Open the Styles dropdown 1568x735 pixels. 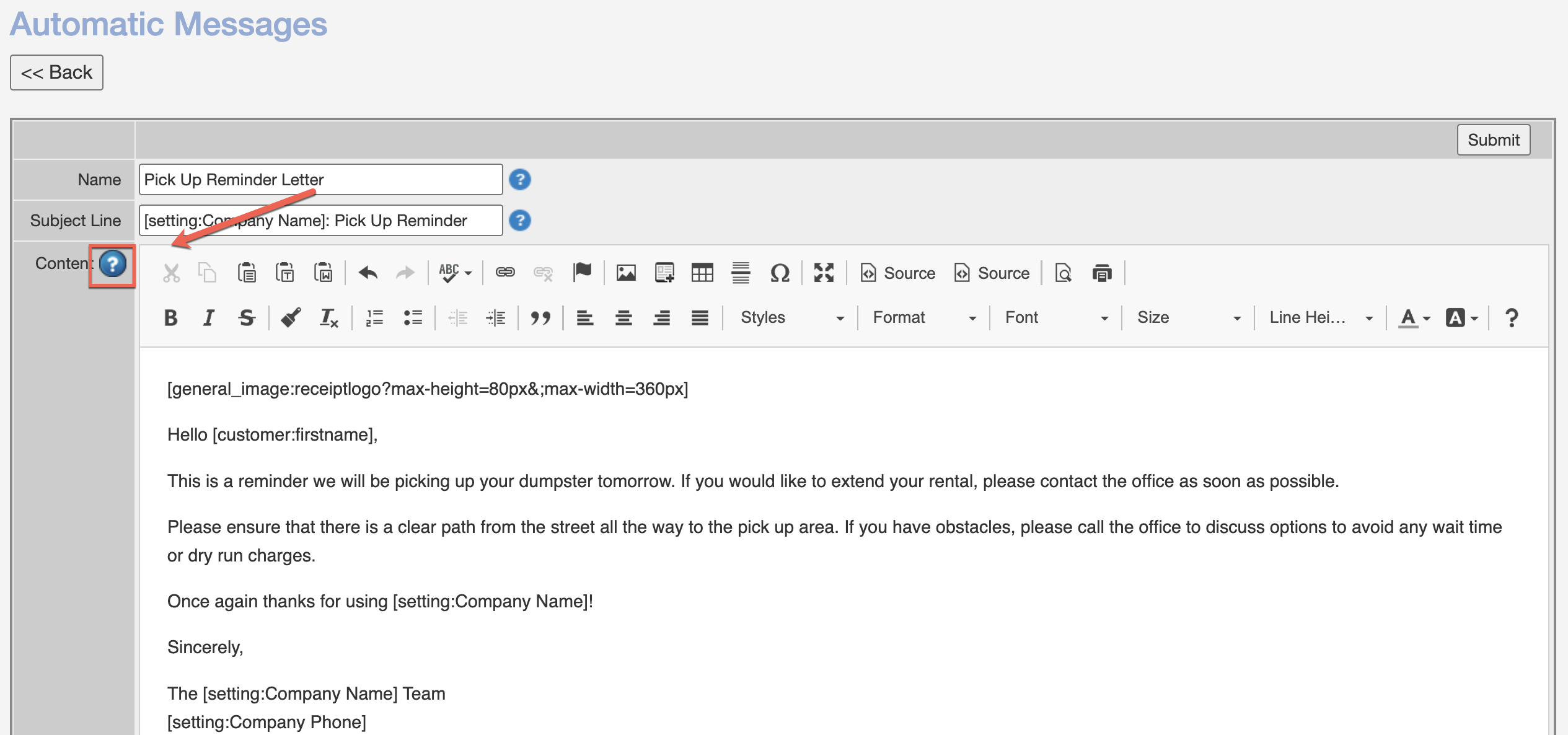791,318
